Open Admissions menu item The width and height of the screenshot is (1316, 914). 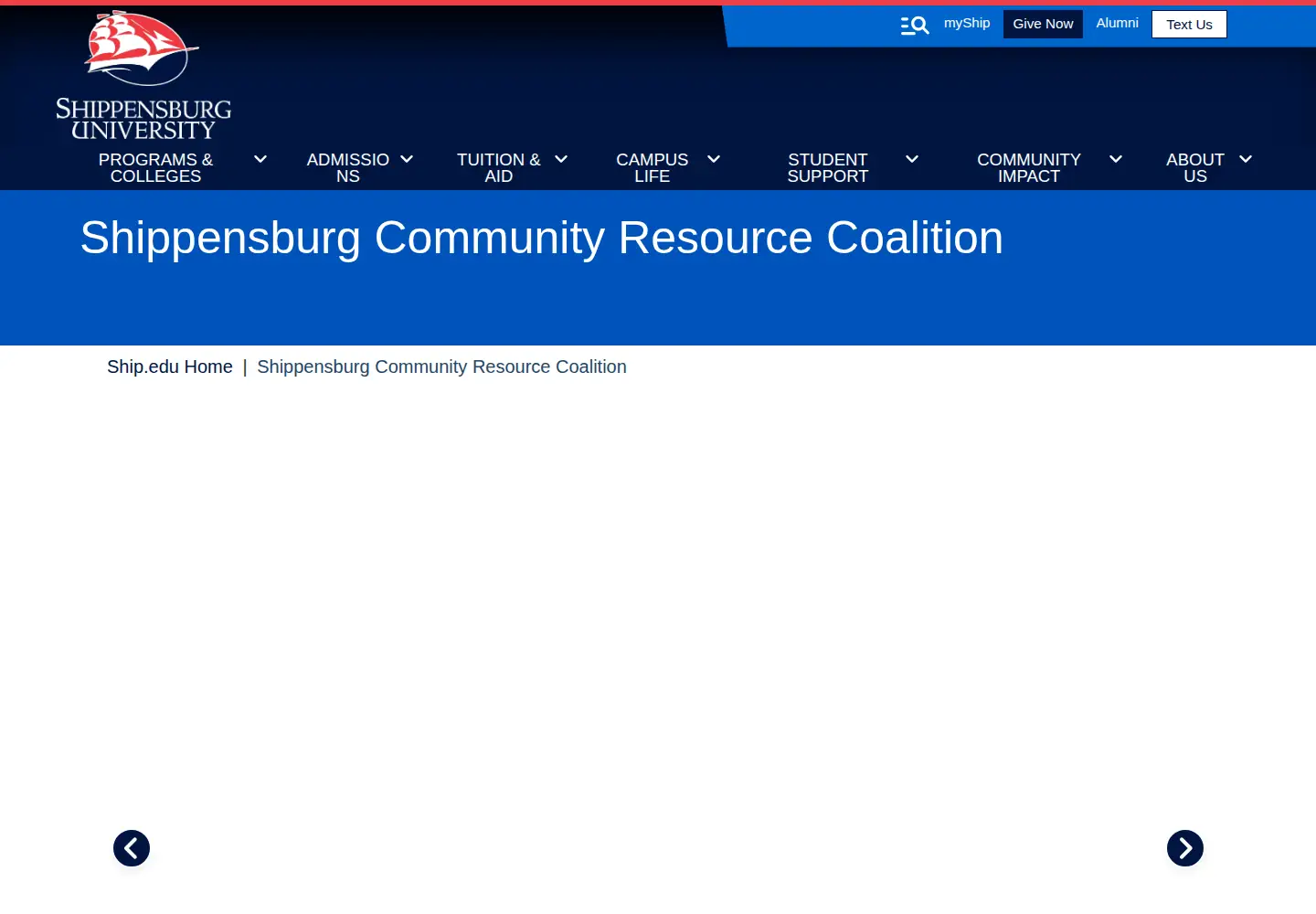(x=348, y=168)
